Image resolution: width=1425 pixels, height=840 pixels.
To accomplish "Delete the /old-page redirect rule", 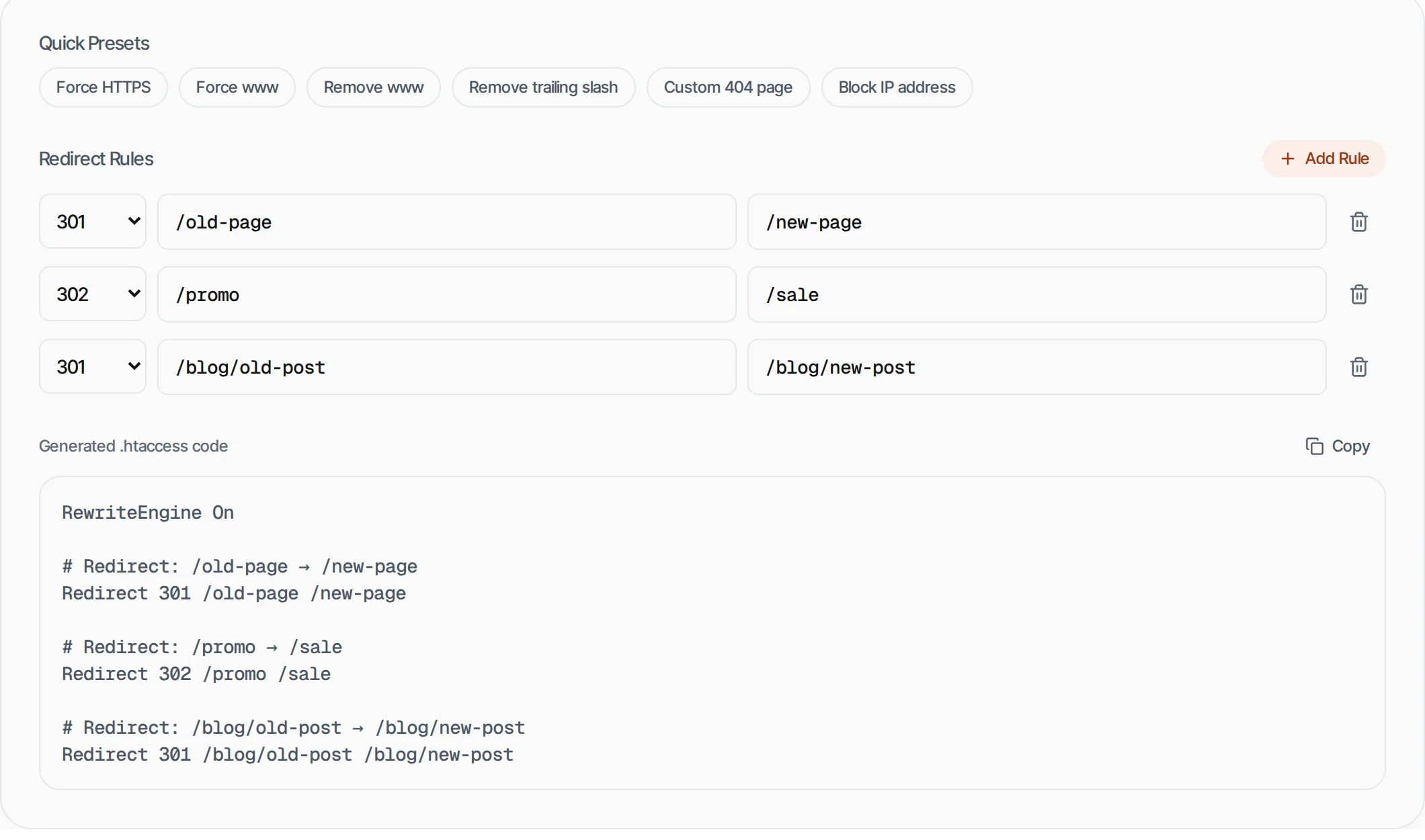I will (1358, 222).
